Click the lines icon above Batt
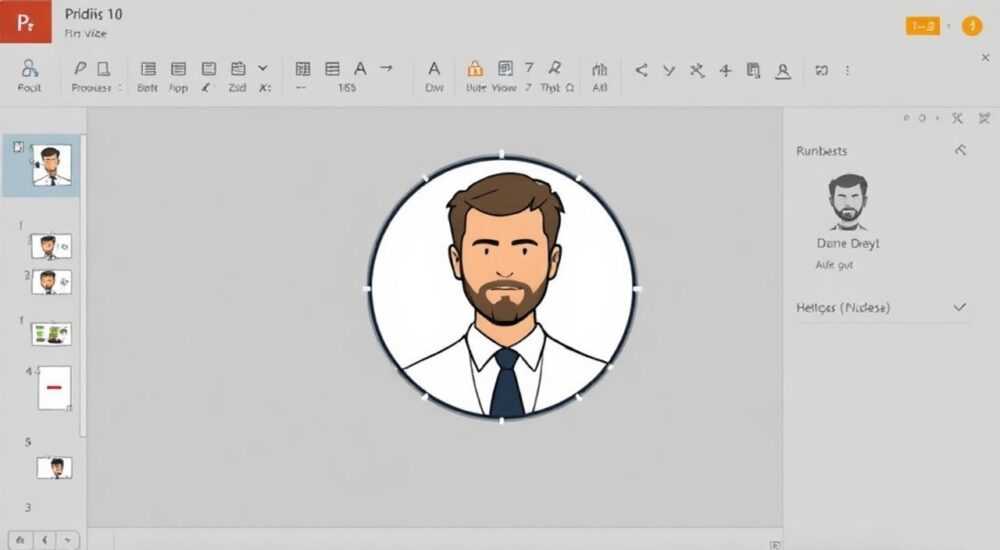This screenshot has width=1000, height=550. (x=148, y=69)
